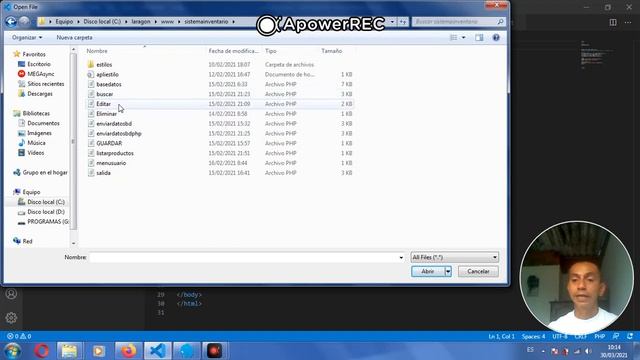The image size is (640, 360).
Task: Focus the search sistemainventario field
Action: [x=454, y=22]
